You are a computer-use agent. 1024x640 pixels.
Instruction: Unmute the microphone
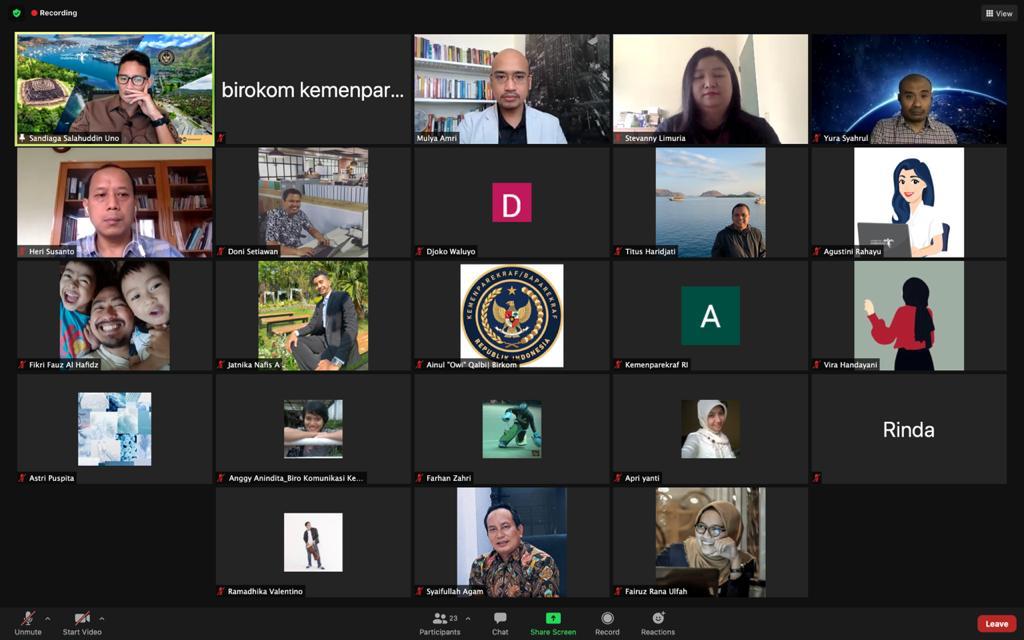[x=28, y=623]
